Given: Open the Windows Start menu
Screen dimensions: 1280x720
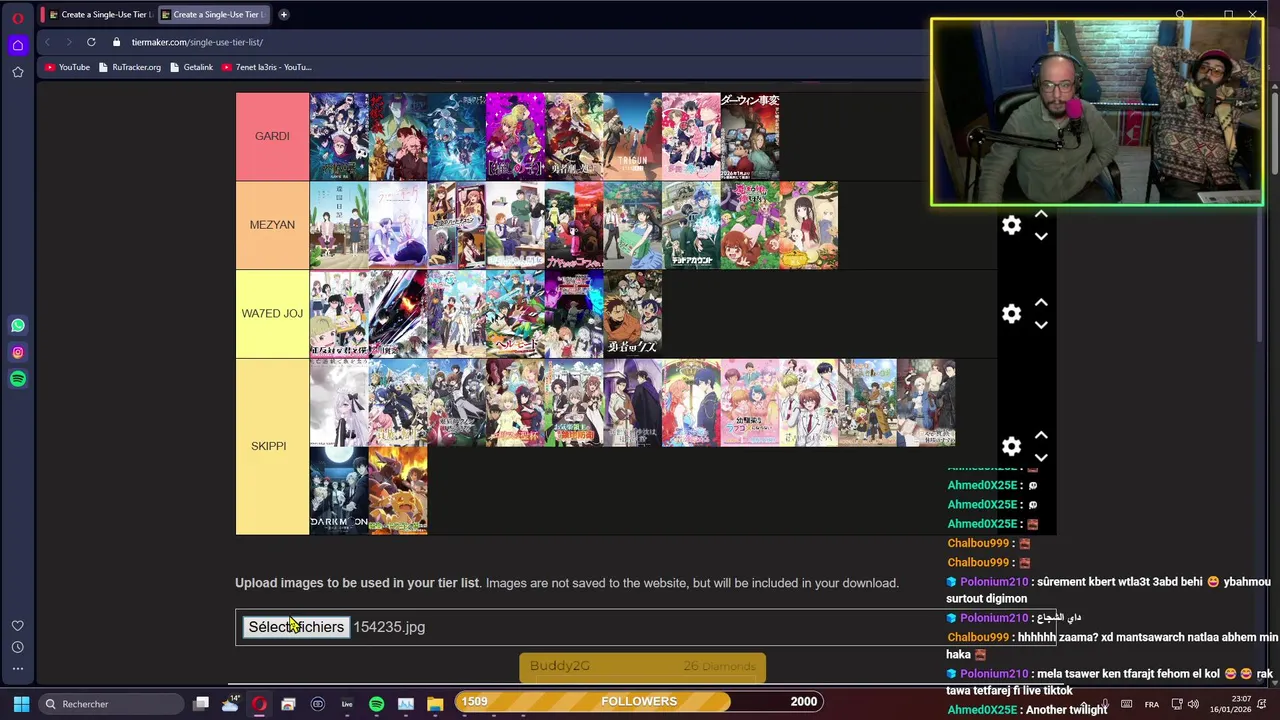Looking at the screenshot, I should [21, 704].
